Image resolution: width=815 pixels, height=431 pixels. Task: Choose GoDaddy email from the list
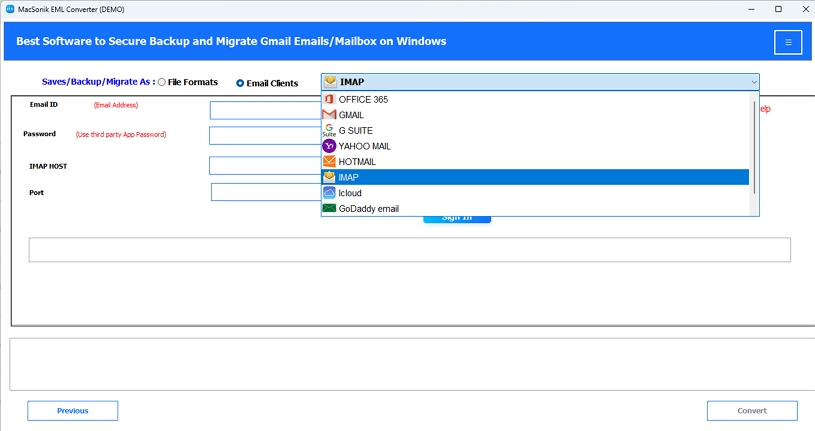pyautogui.click(x=535, y=208)
